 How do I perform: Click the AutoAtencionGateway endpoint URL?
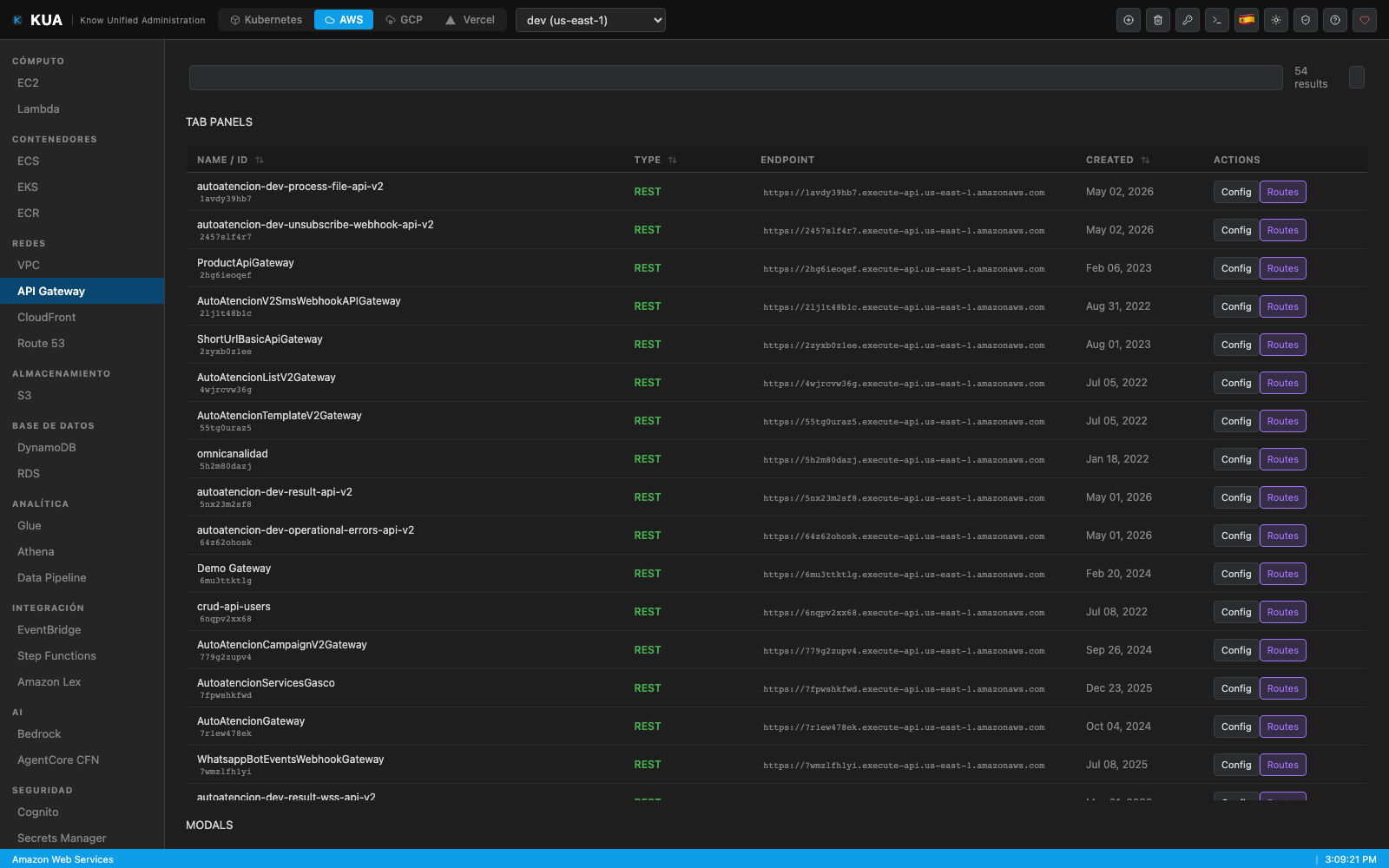(x=904, y=727)
